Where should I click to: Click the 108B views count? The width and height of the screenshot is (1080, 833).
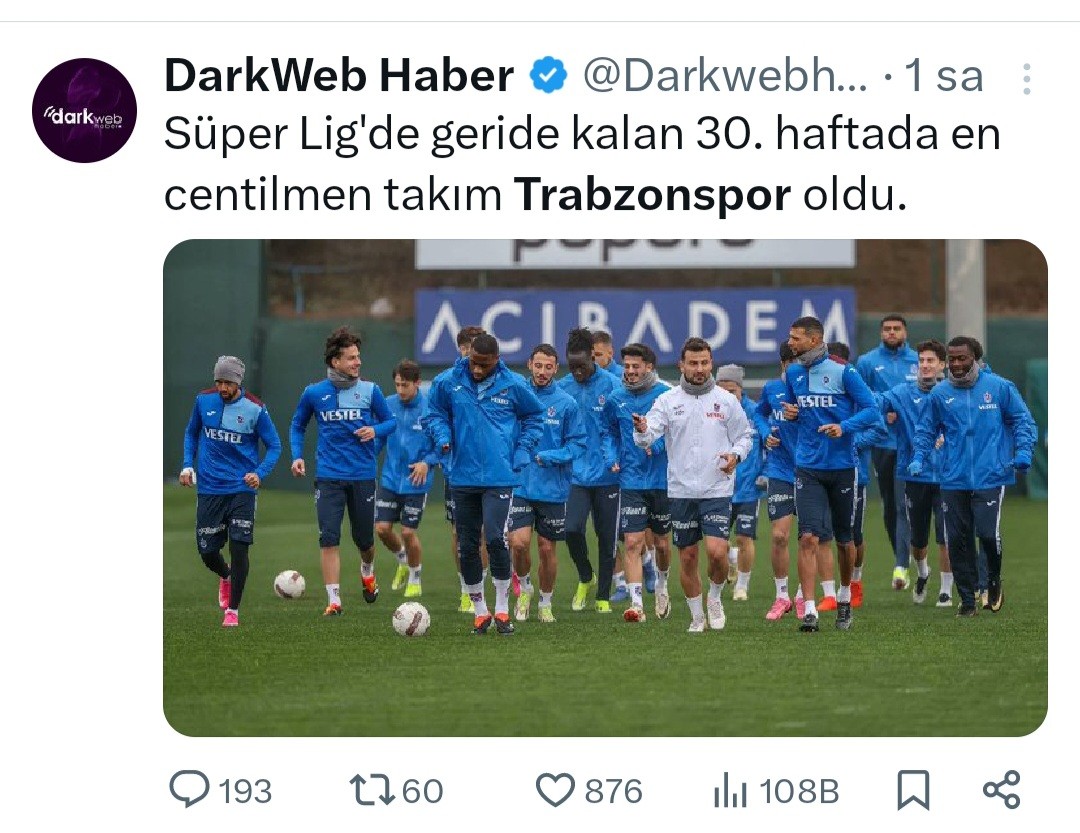coord(800,791)
